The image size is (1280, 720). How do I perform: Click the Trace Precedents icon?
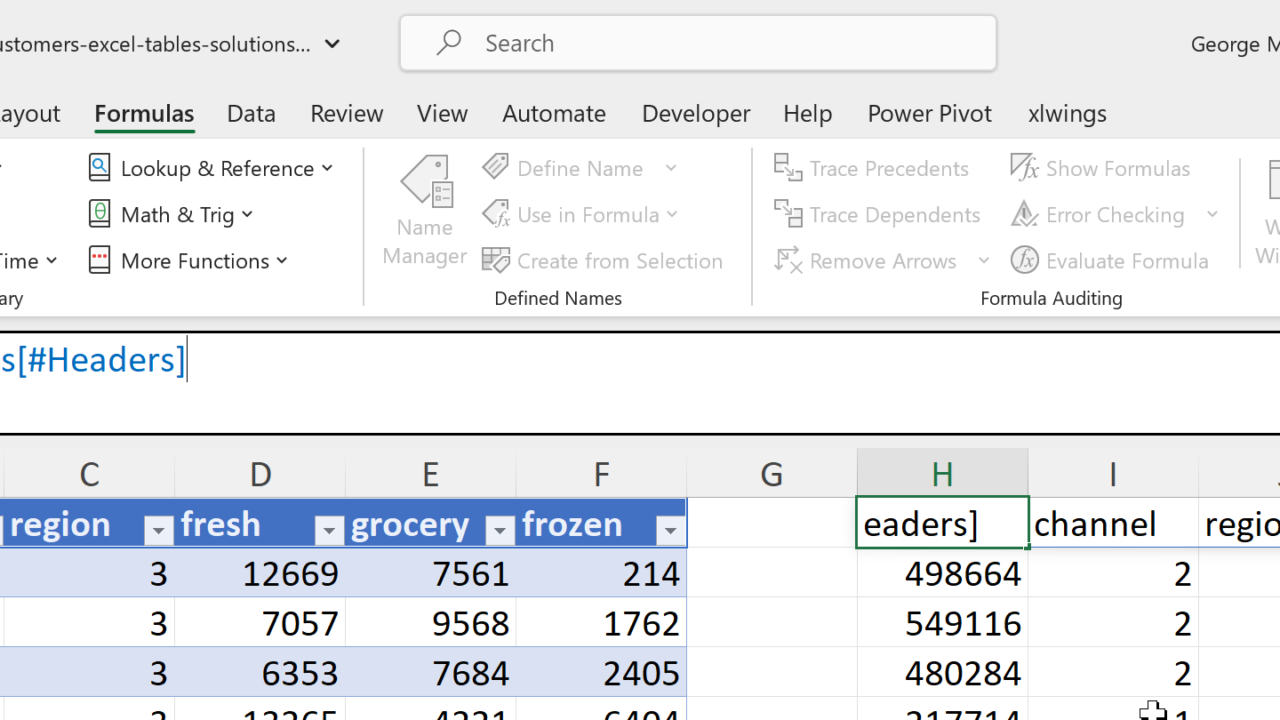pos(789,168)
